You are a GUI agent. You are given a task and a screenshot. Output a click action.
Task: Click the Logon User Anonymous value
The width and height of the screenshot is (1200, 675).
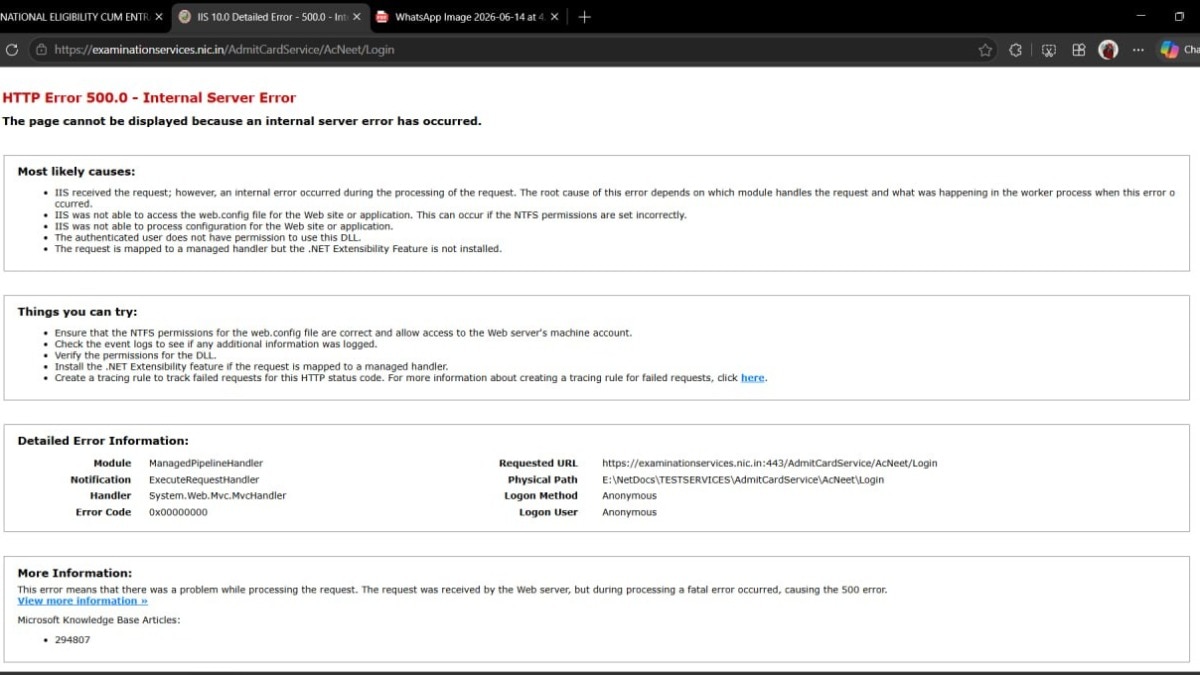629,512
